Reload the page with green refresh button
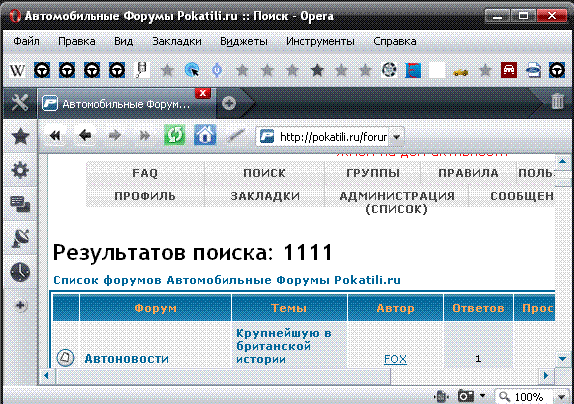The width and height of the screenshot is (574, 404). (x=175, y=135)
